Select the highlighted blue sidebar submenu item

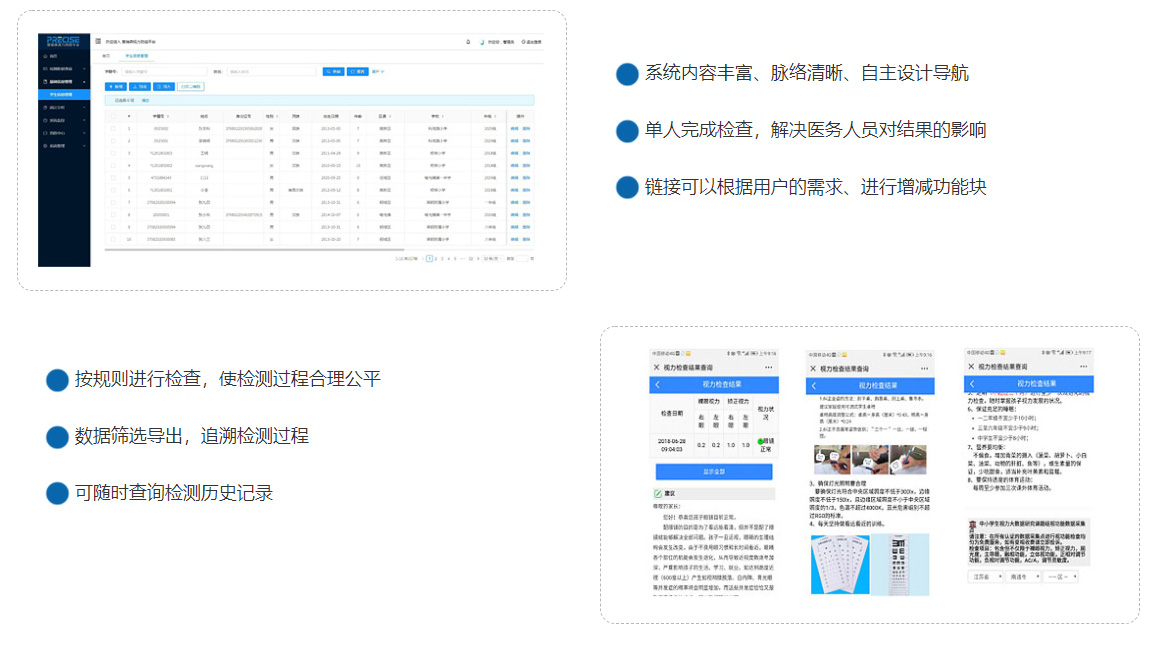(x=64, y=94)
